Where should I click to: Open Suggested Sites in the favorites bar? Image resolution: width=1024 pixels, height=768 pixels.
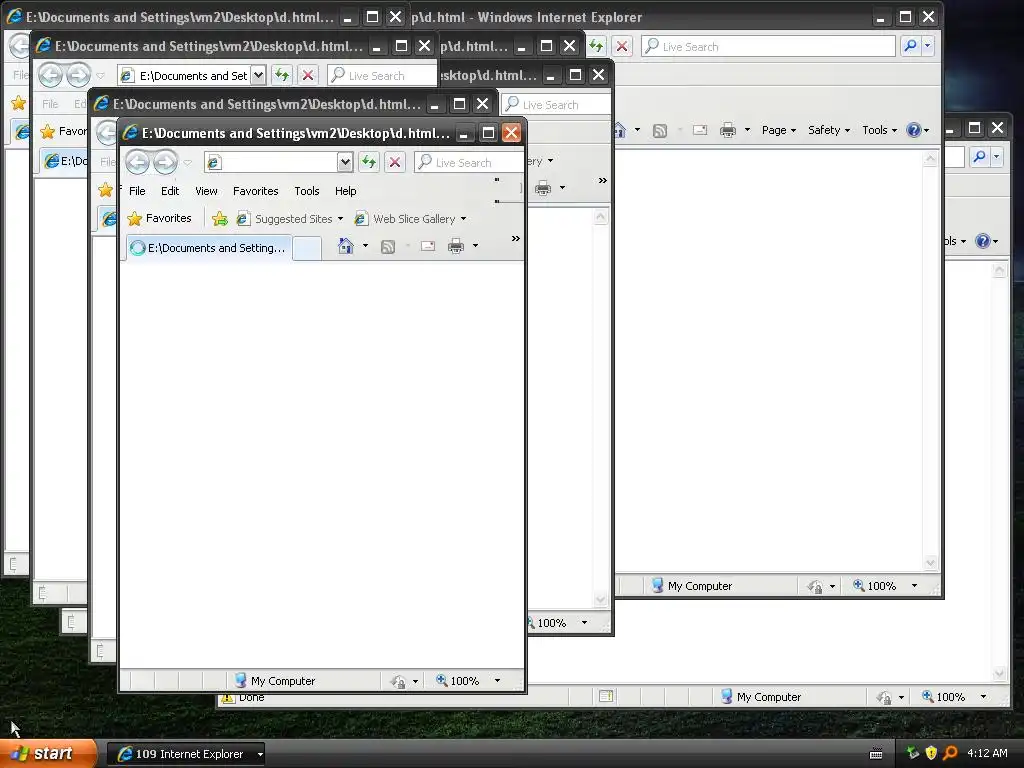point(289,219)
